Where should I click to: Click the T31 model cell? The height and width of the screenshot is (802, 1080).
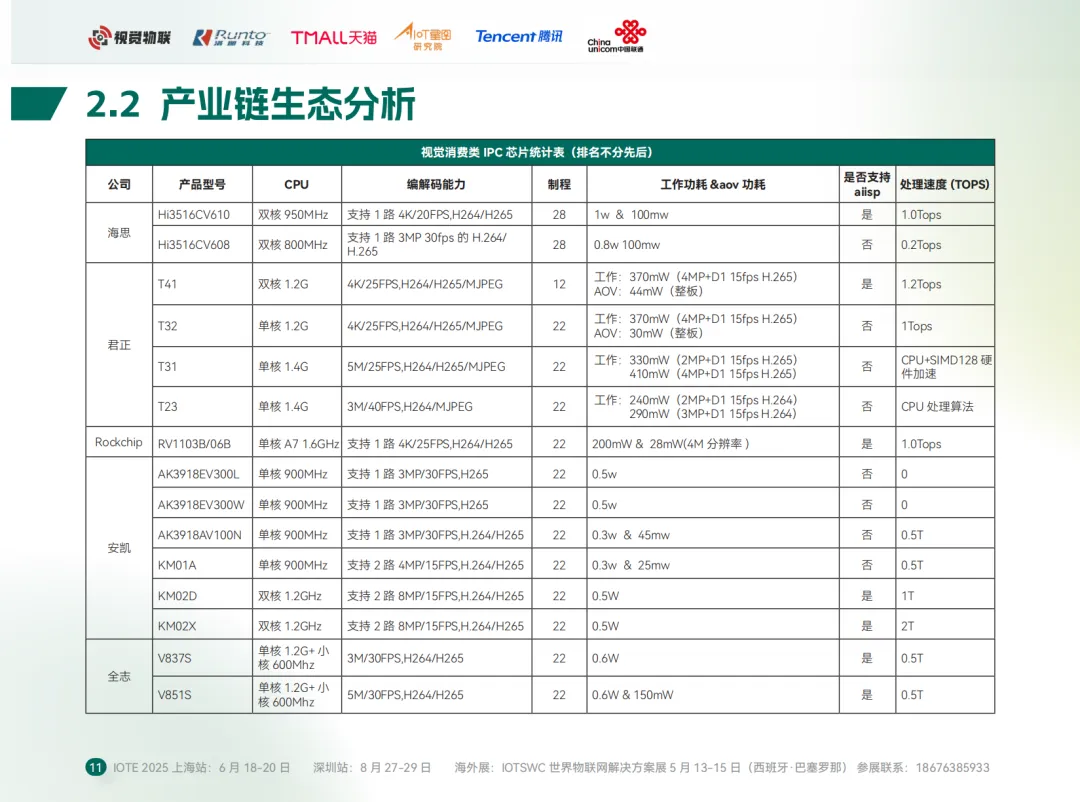point(202,367)
